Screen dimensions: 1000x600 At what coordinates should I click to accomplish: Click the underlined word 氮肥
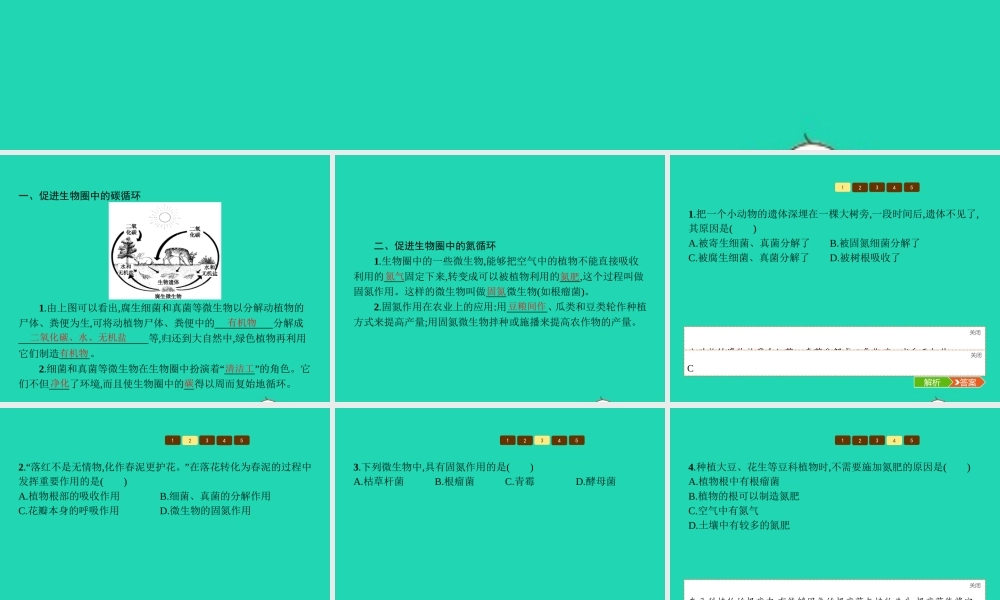pos(570,277)
